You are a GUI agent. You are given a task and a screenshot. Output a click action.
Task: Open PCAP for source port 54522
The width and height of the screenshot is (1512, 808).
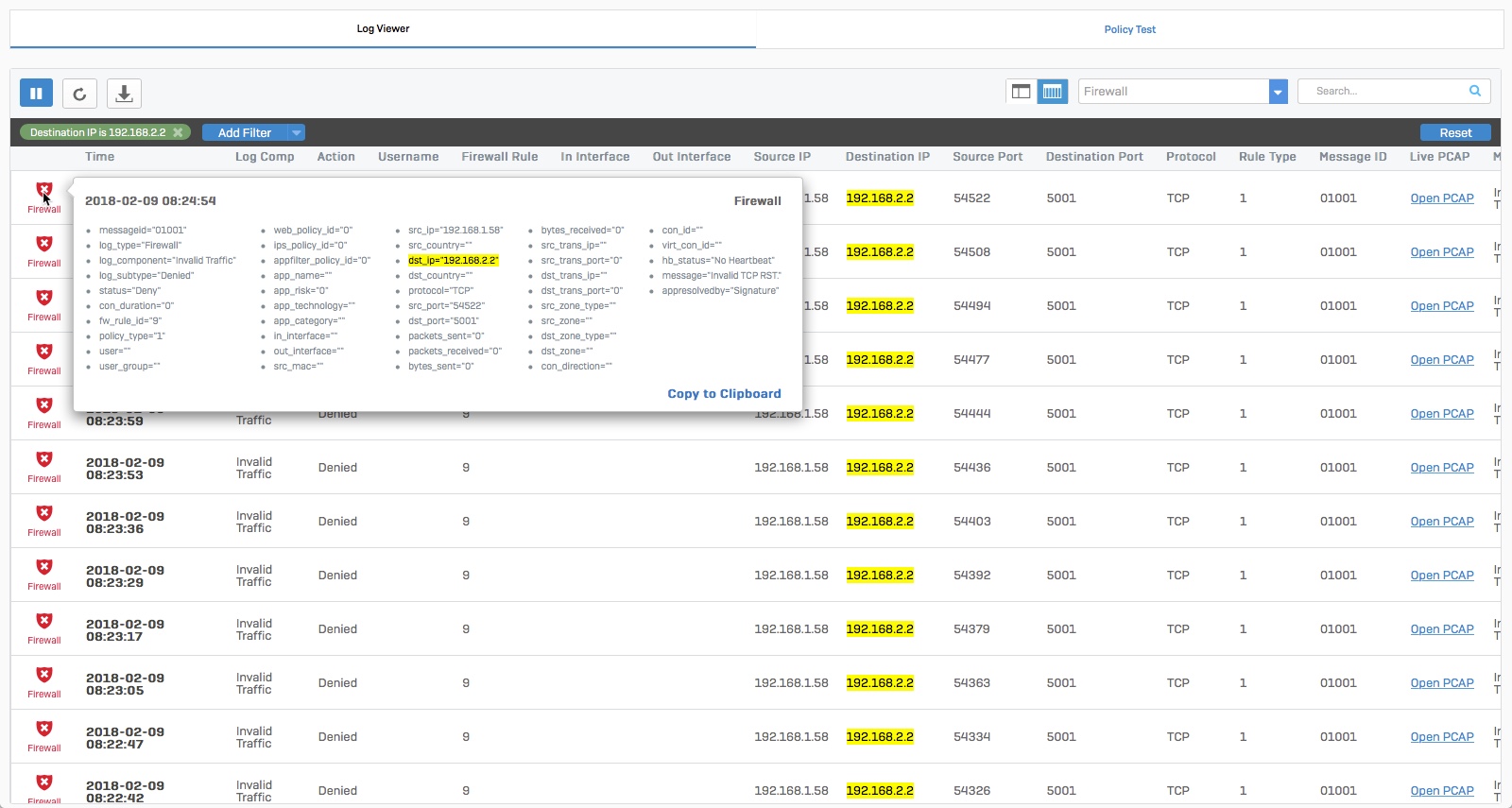click(x=1441, y=198)
